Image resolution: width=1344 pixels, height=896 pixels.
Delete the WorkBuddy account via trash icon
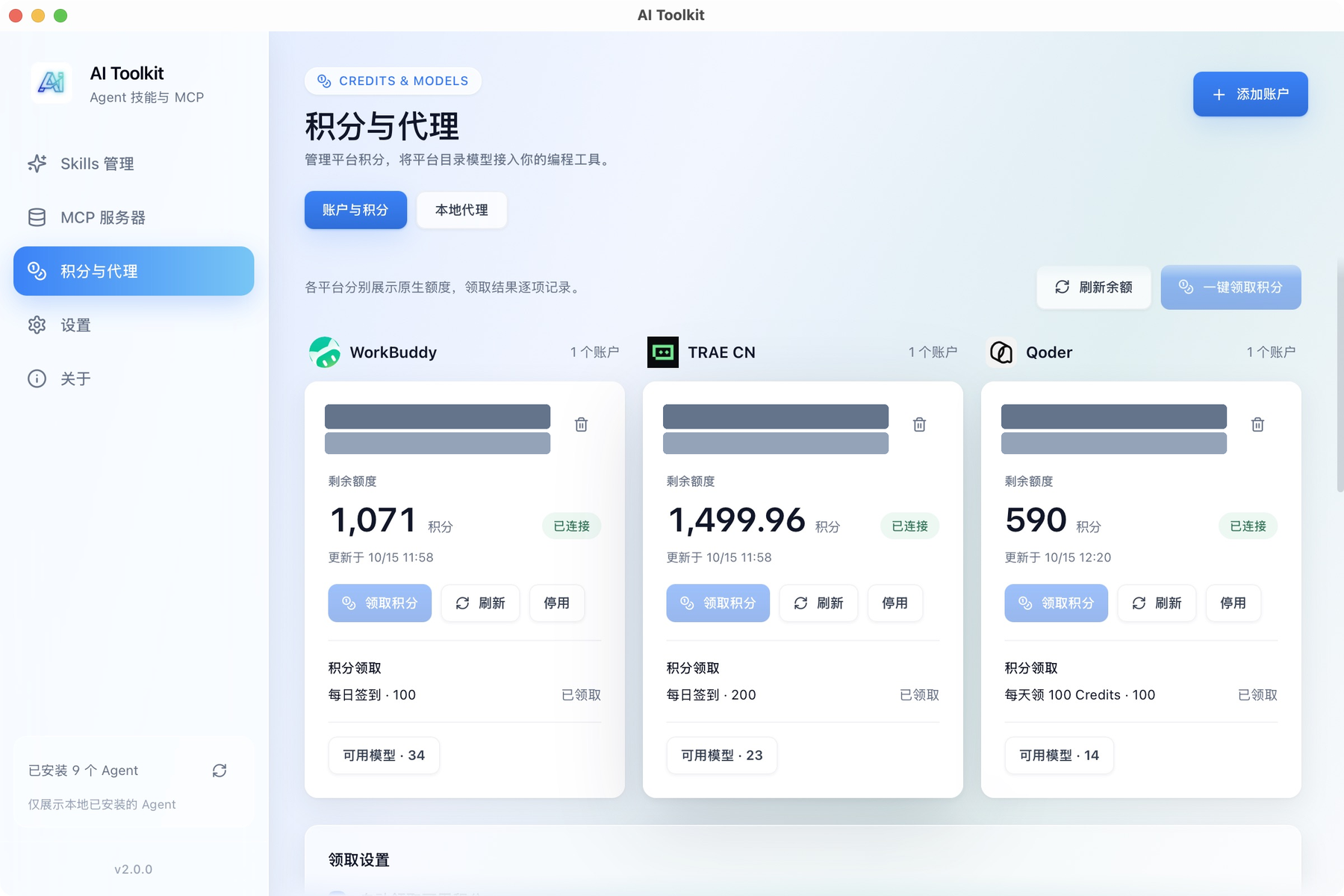(x=581, y=425)
